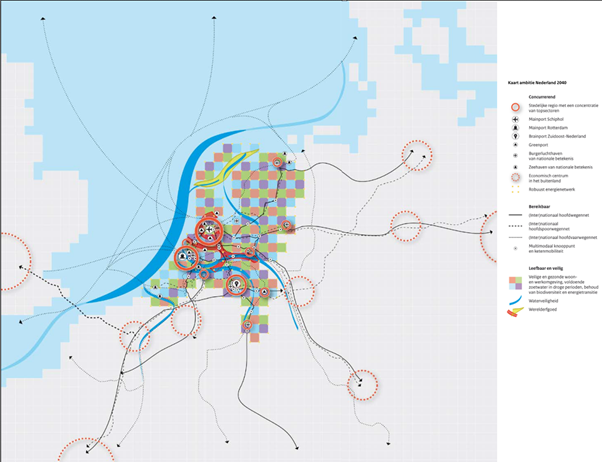602x462 pixels.
Task: Click the Zeehaven van nationale betekenis icon
Action: click(515, 167)
